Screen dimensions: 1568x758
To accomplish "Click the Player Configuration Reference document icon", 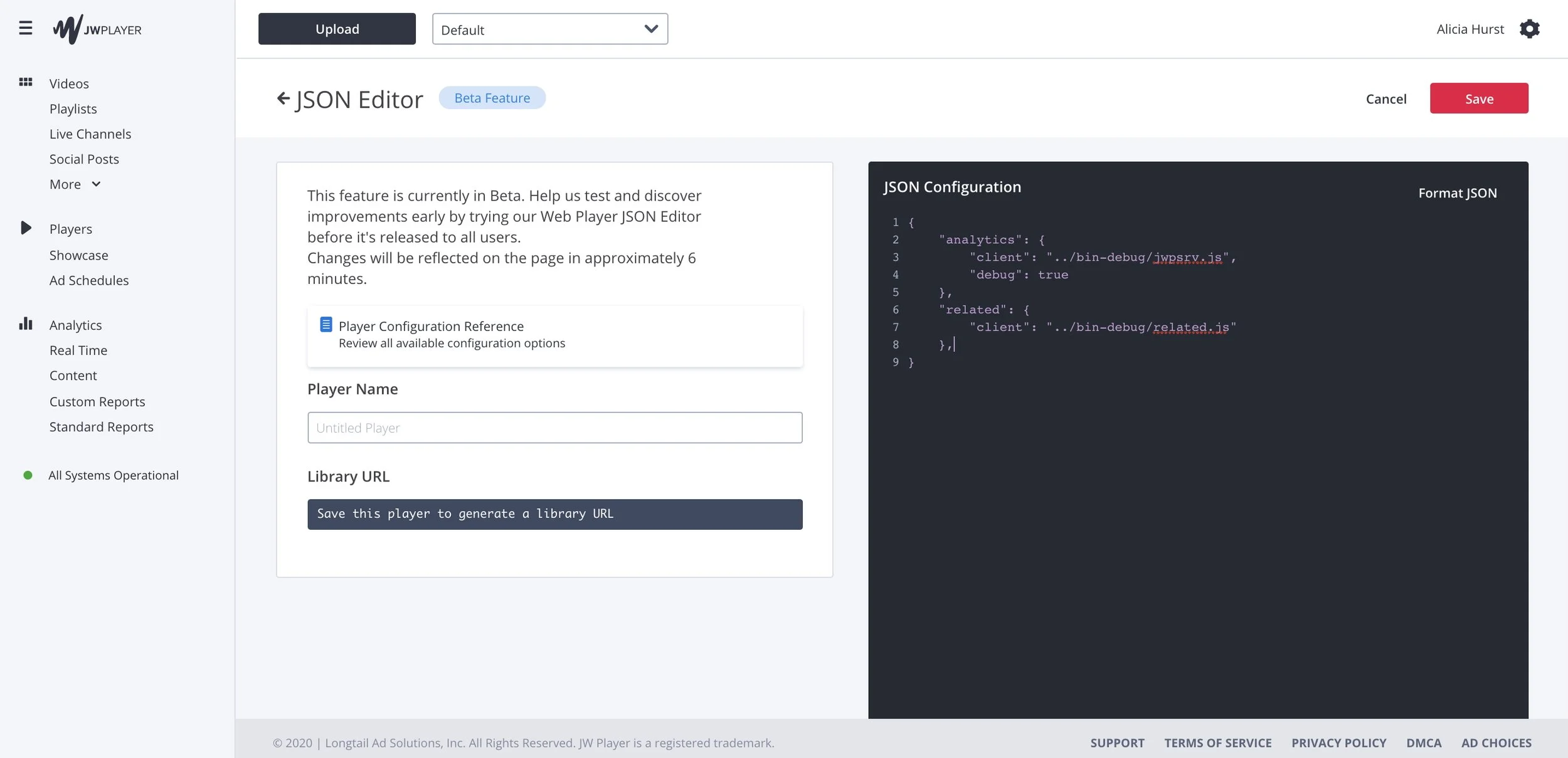I will [326, 325].
